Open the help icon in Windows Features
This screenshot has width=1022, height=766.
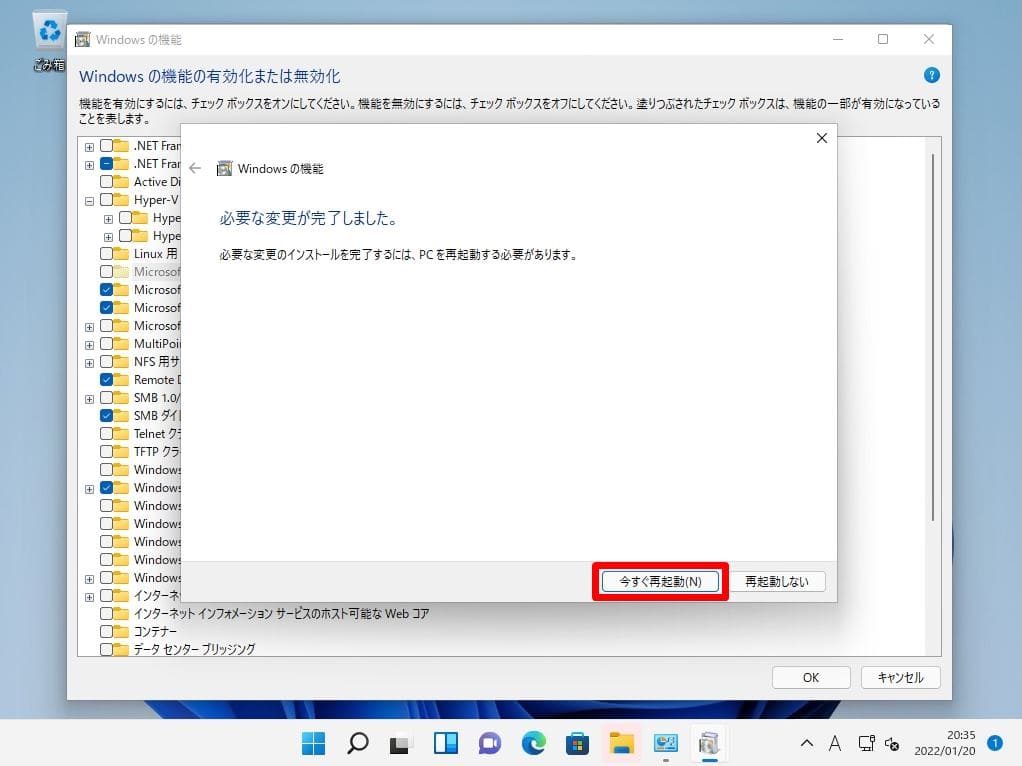click(931, 76)
